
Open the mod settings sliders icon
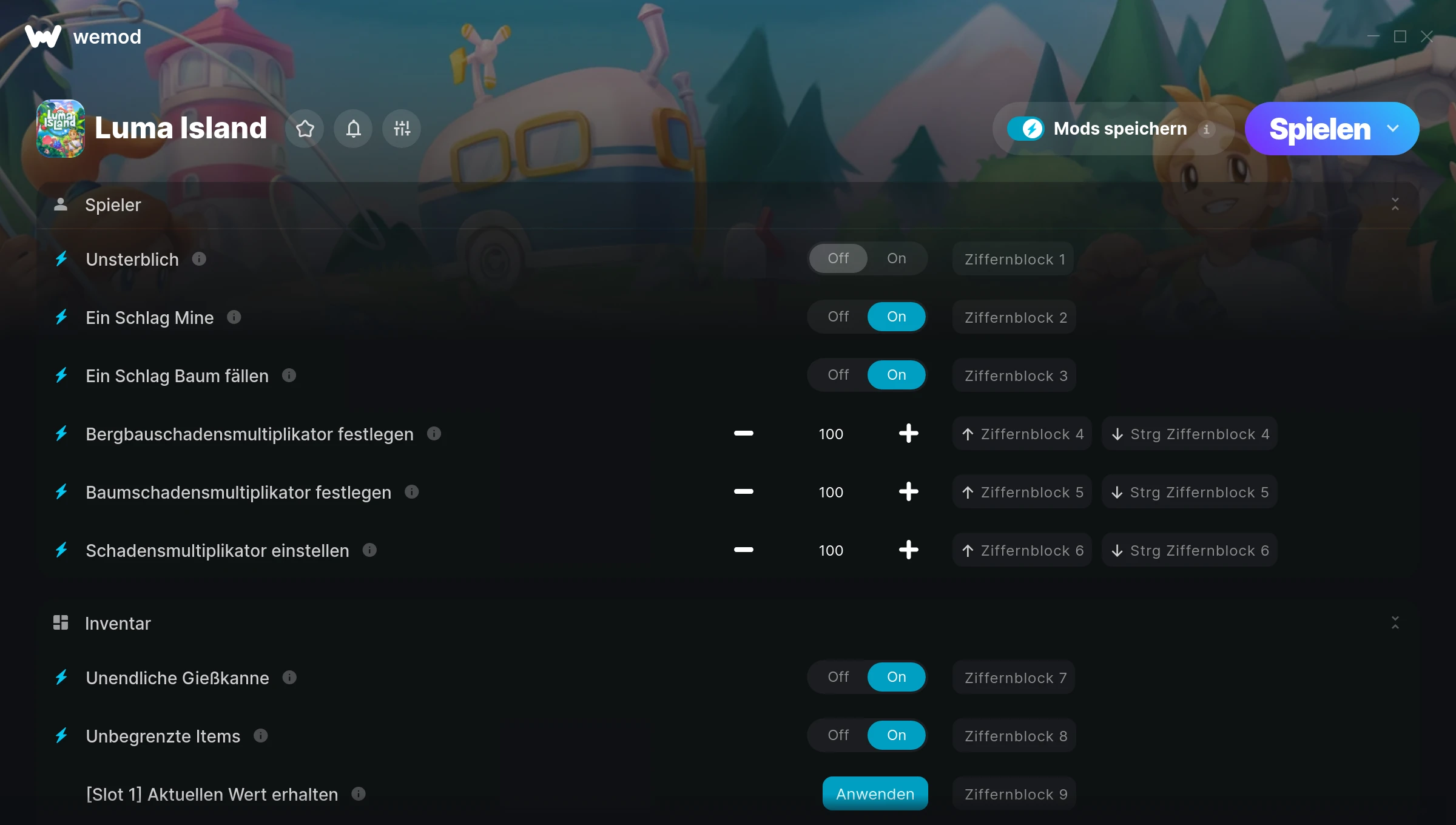point(402,129)
